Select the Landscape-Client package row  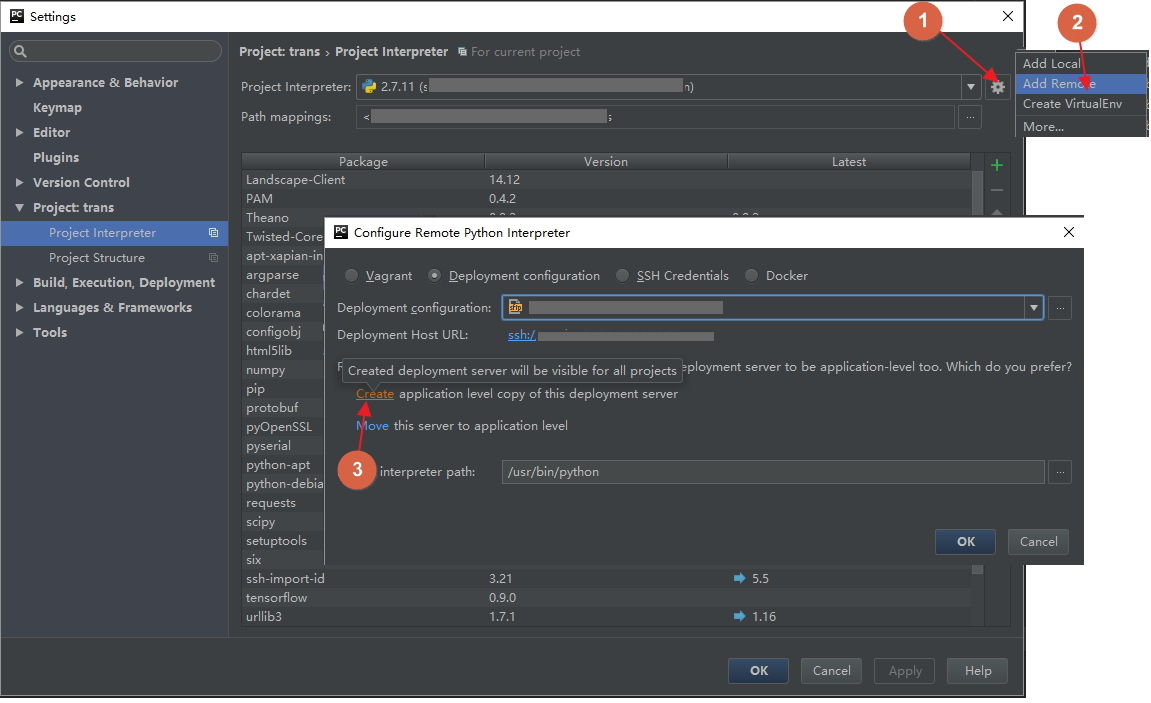606,180
